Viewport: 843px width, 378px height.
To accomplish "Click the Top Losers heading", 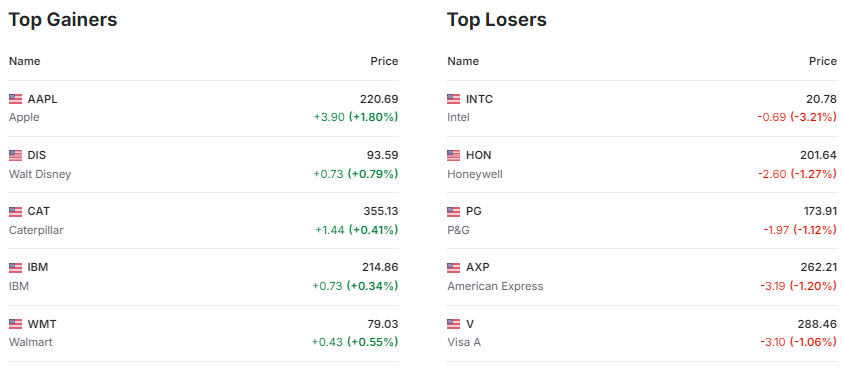I will pos(497,20).
